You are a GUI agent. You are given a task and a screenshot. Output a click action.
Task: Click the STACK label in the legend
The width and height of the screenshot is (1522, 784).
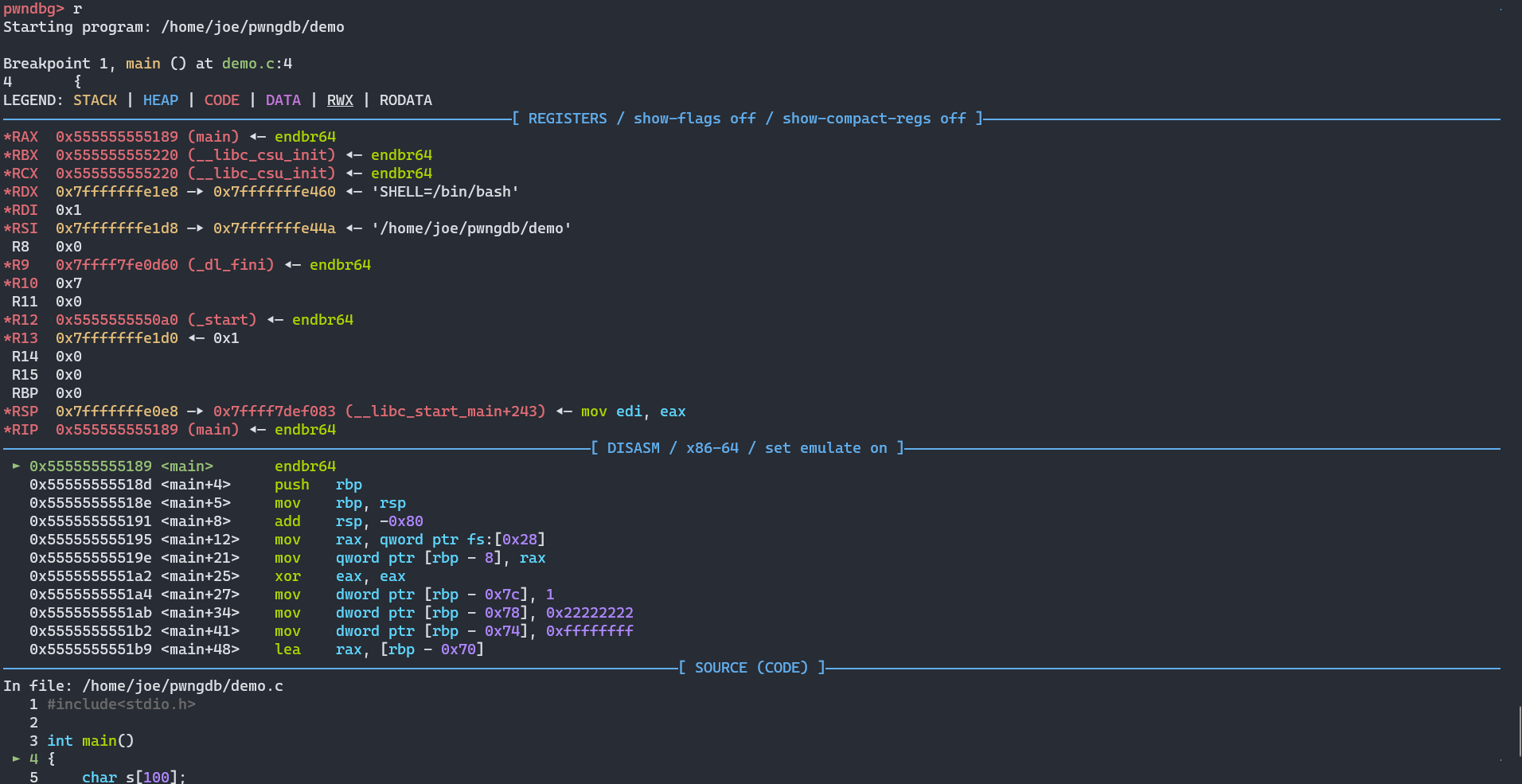pyautogui.click(x=95, y=100)
